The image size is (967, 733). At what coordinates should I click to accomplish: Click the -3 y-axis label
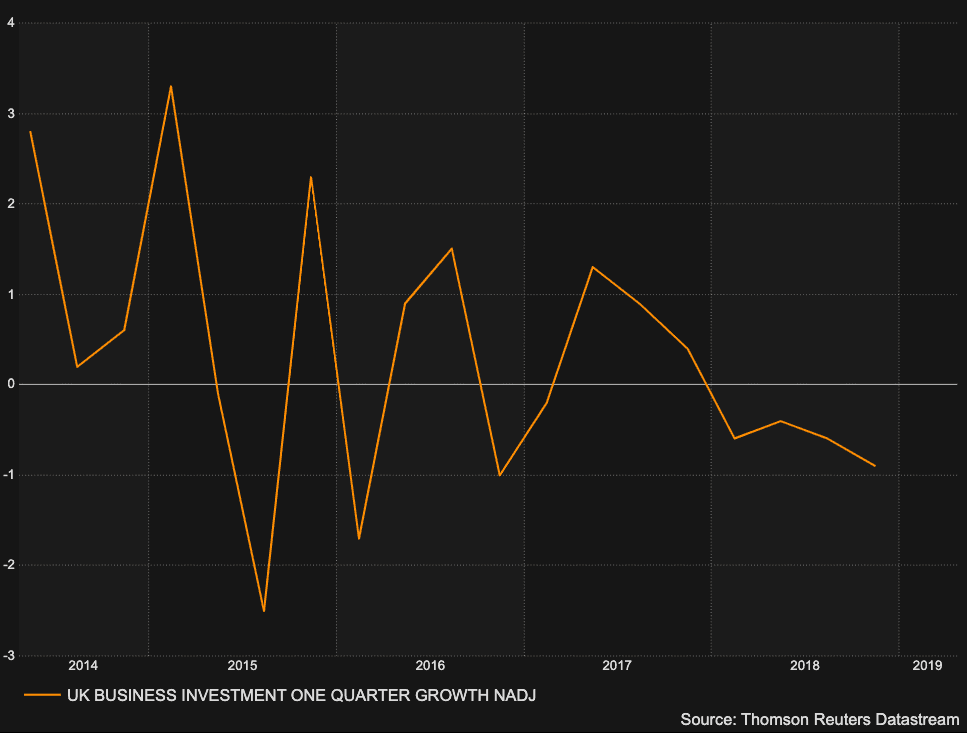(8, 656)
